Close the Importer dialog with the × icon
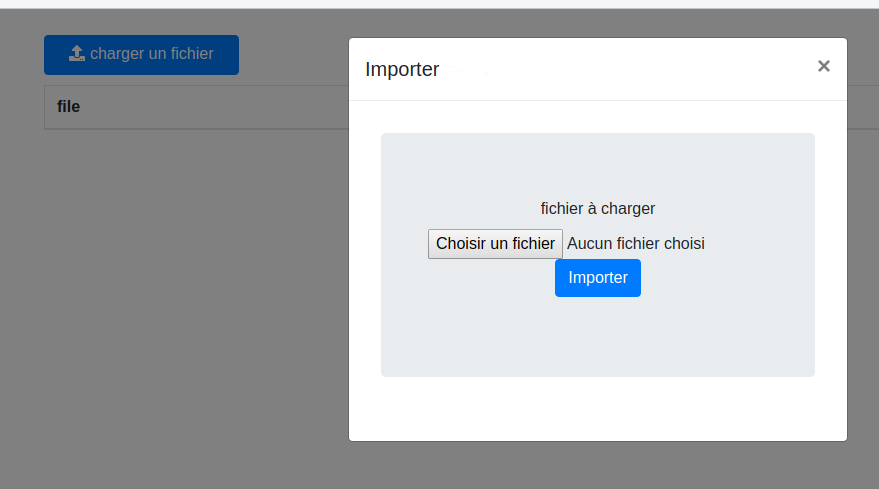 click(823, 66)
